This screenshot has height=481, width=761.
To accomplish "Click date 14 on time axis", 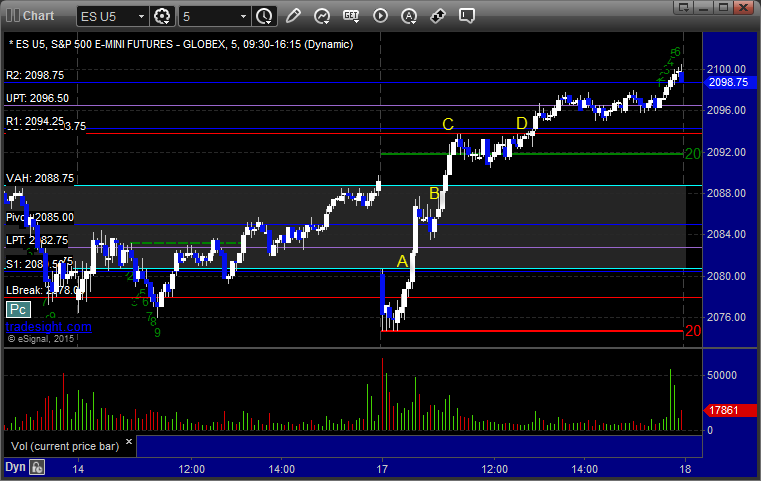I will [x=78, y=469].
